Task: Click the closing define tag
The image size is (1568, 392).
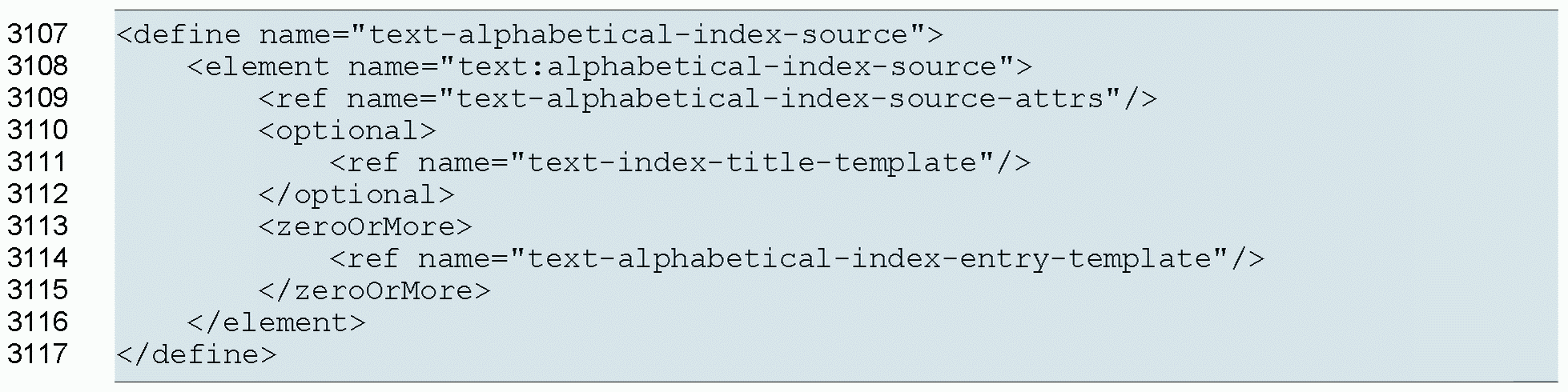Action: (196, 354)
